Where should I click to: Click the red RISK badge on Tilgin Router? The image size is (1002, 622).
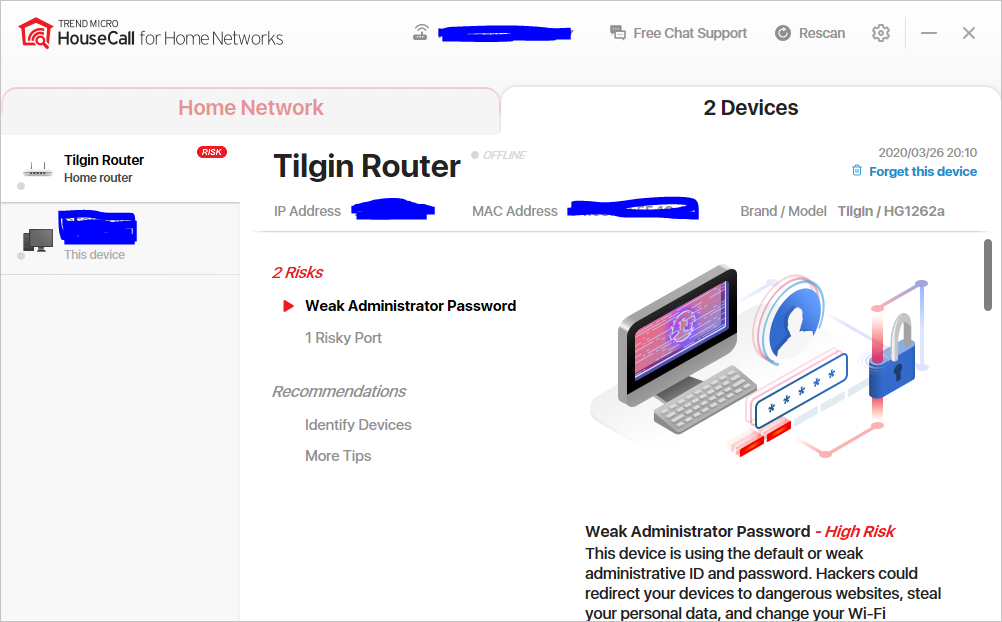212,152
